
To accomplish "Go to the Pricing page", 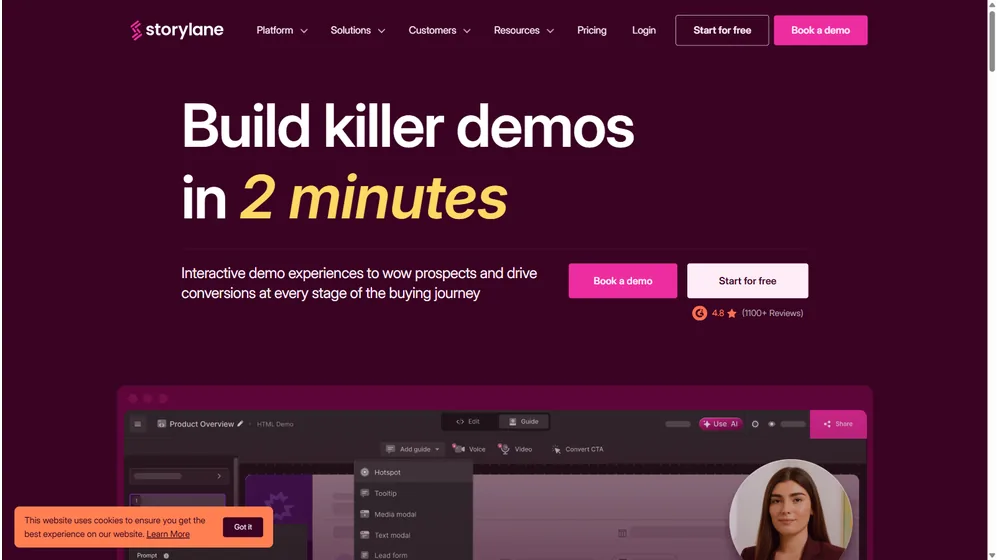I will coord(592,30).
